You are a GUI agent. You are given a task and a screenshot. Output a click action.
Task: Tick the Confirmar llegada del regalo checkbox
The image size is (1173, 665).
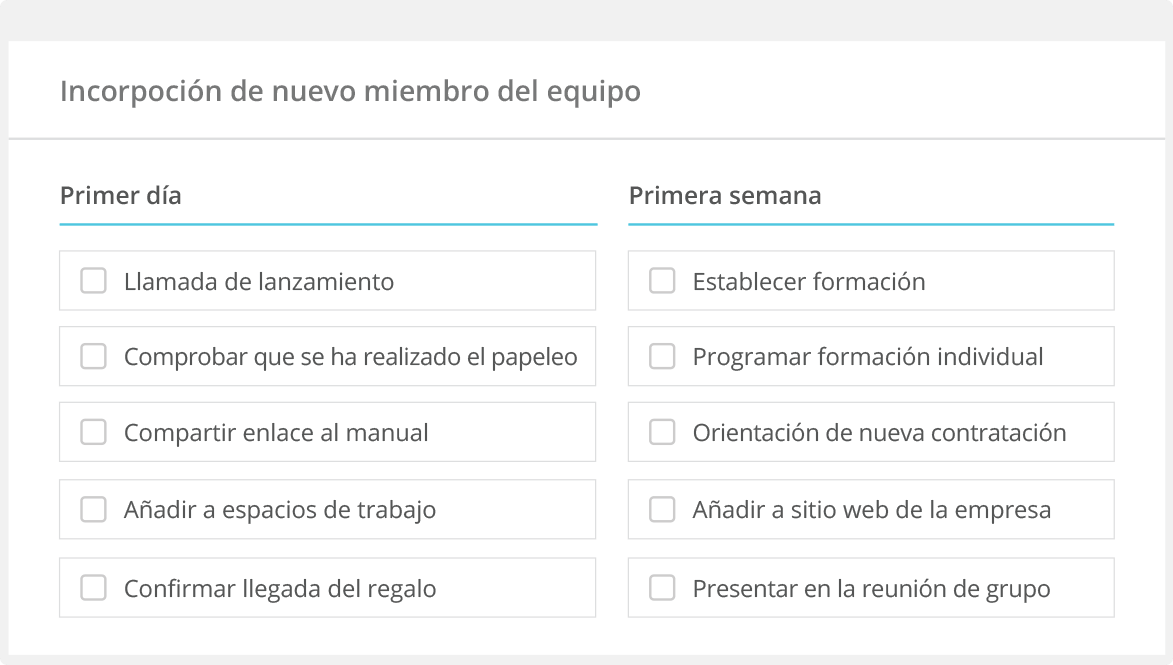pos(93,588)
